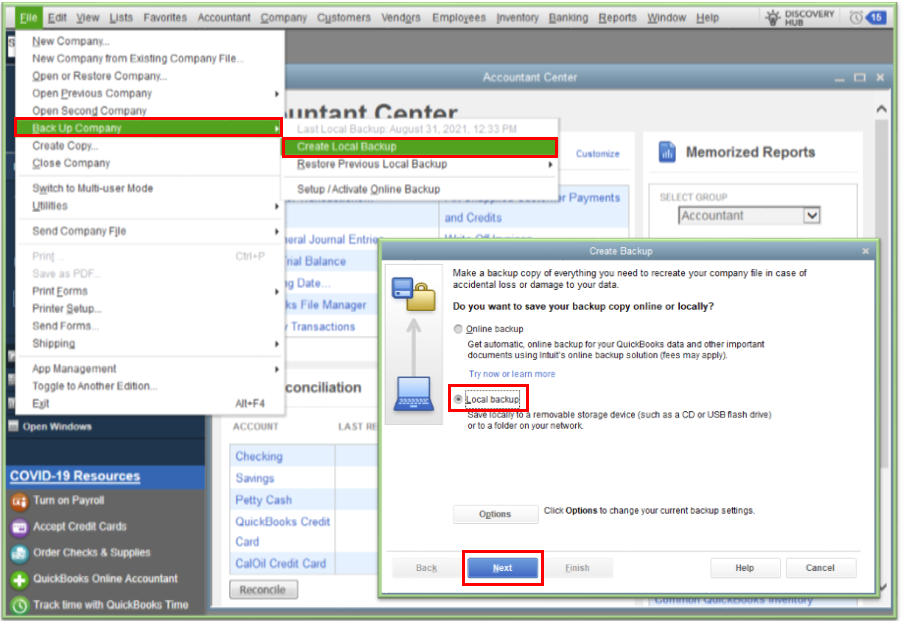The width and height of the screenshot is (901, 621).
Task: Choose Toggle to Another Edition
Action: point(95,386)
